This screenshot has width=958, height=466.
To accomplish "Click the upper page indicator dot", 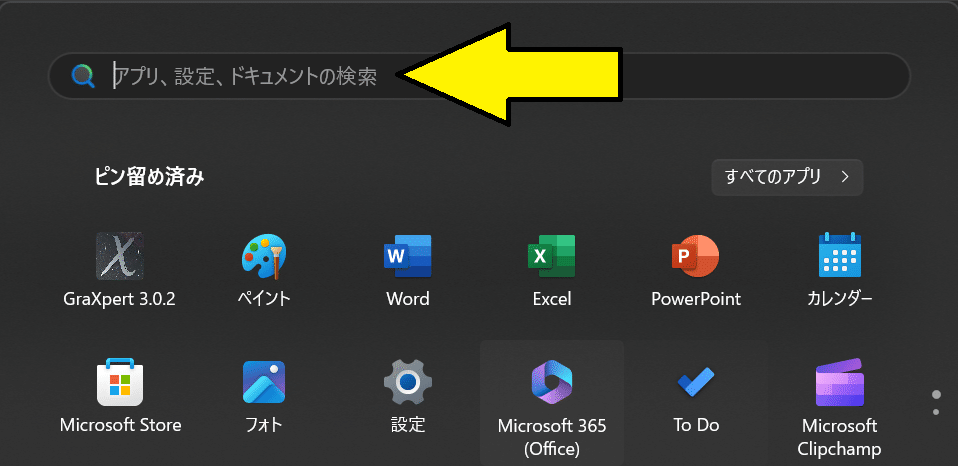I will pyautogui.click(x=936, y=395).
